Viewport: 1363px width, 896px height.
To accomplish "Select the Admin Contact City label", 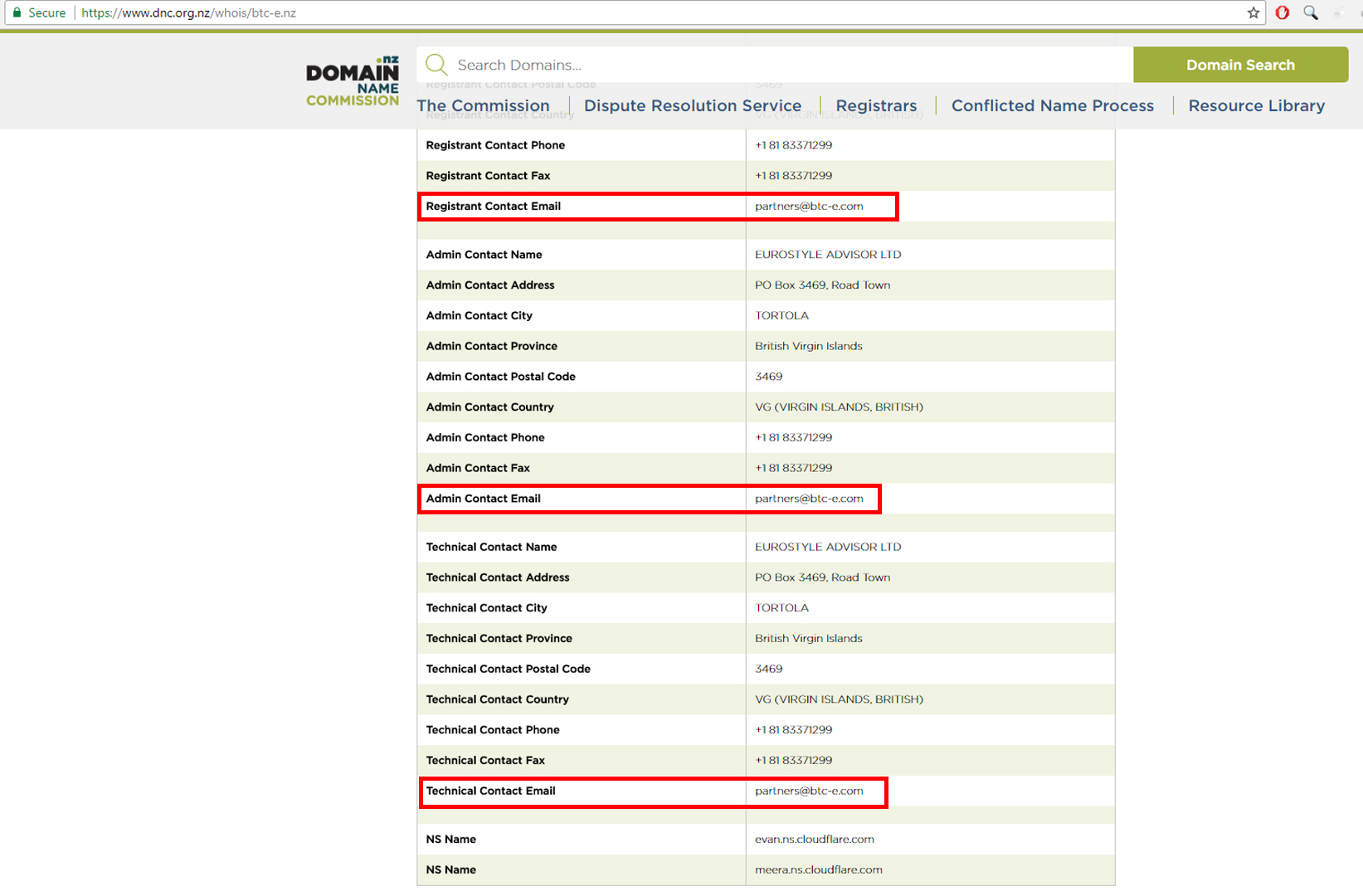I will tap(479, 316).
